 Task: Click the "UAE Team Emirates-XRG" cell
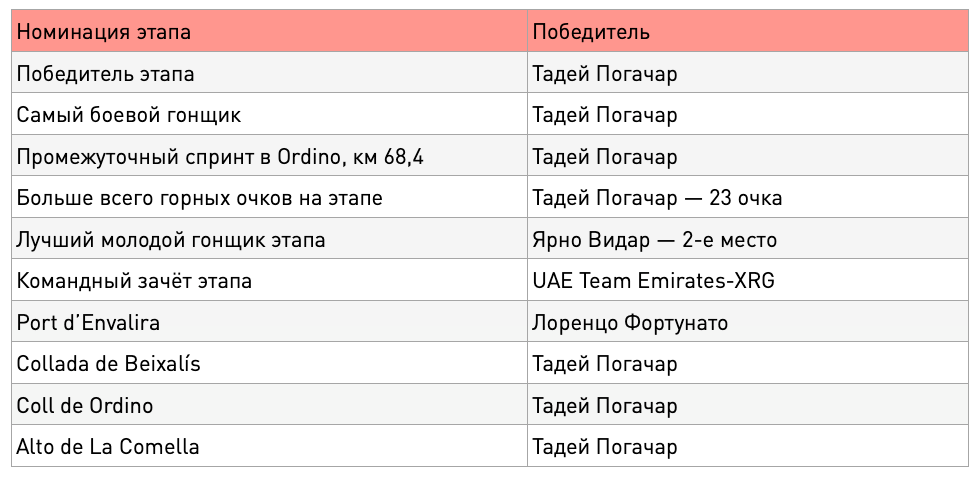point(748,280)
